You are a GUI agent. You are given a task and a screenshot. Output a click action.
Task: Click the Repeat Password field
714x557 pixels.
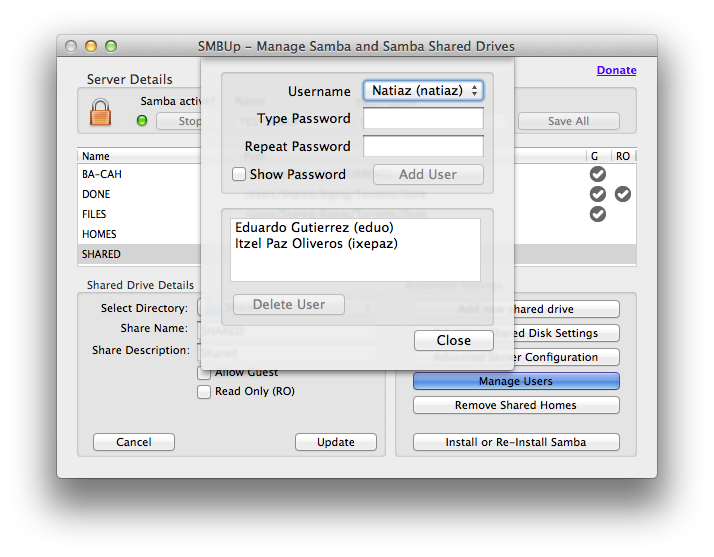[x=423, y=146]
